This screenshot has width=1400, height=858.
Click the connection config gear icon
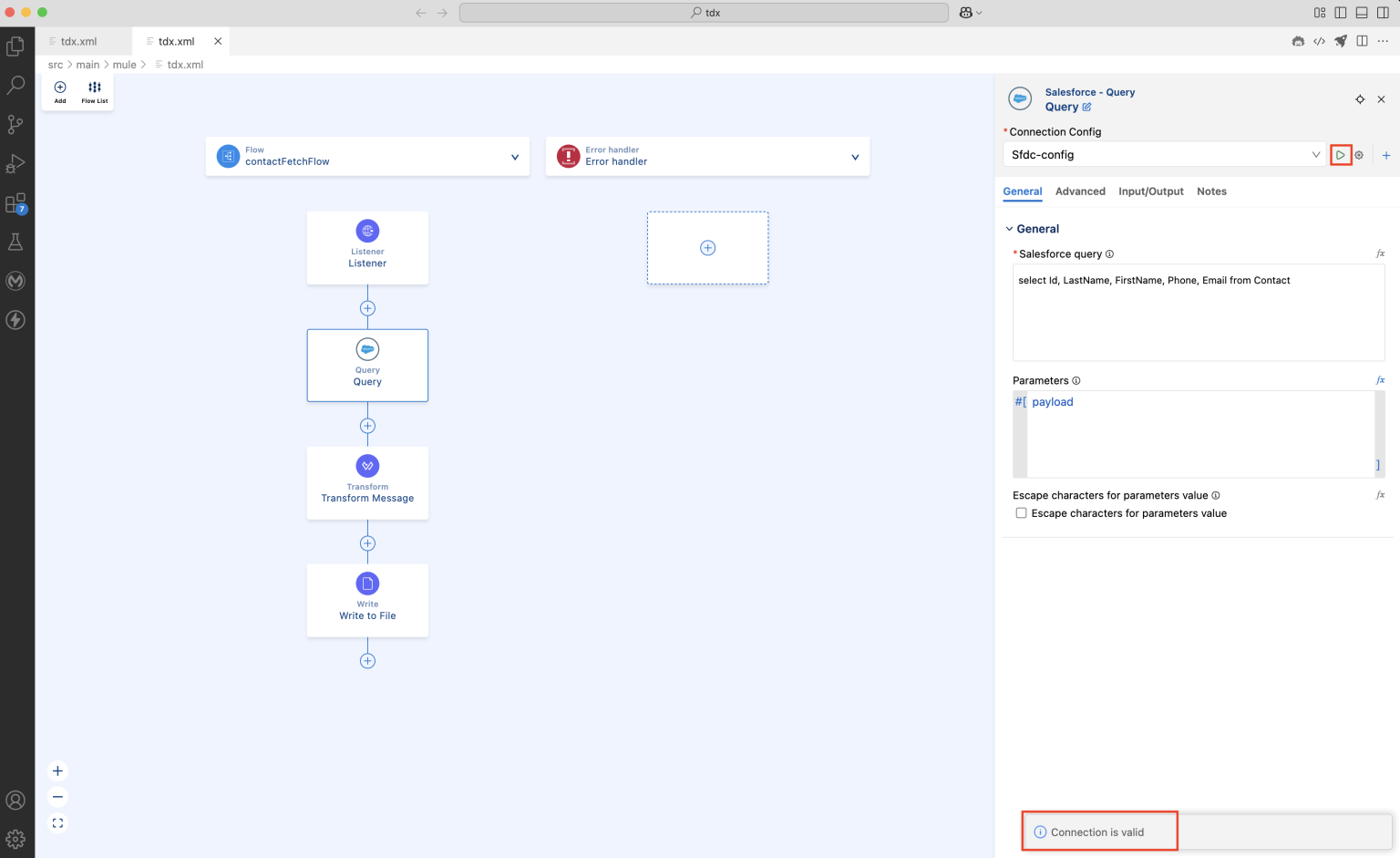click(x=1359, y=155)
